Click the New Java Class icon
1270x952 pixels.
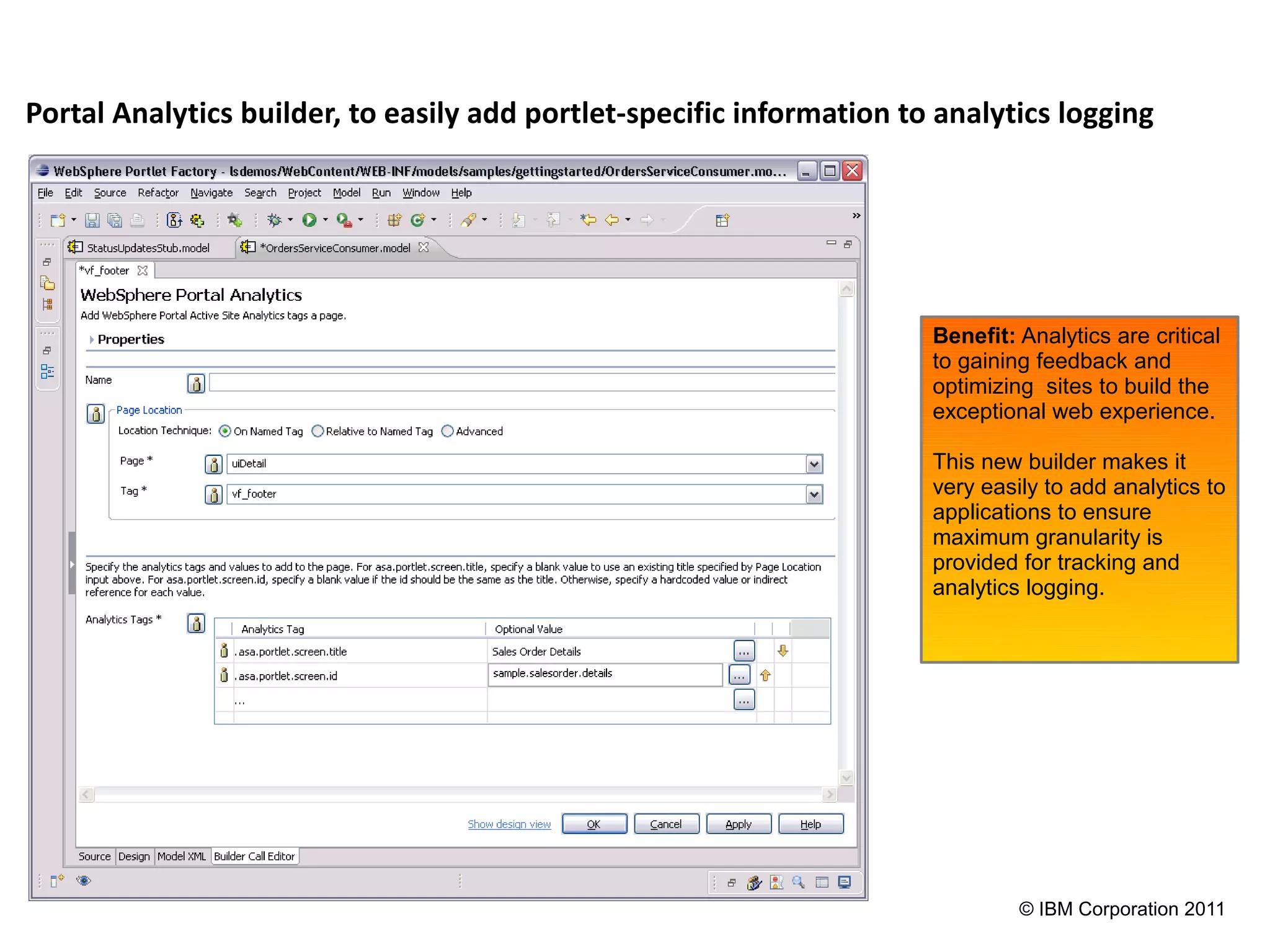[418, 220]
